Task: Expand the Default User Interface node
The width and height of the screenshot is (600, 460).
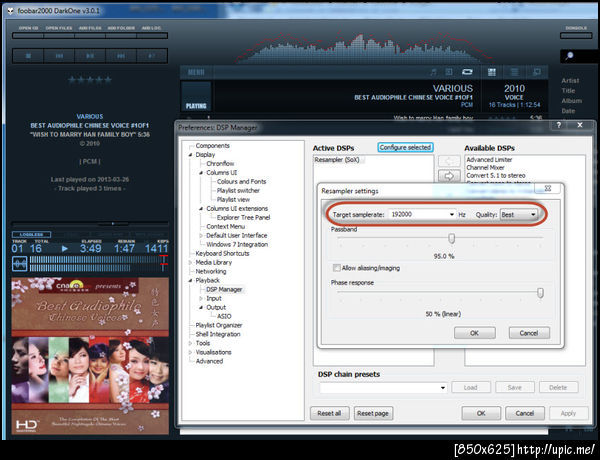Action: (201, 235)
